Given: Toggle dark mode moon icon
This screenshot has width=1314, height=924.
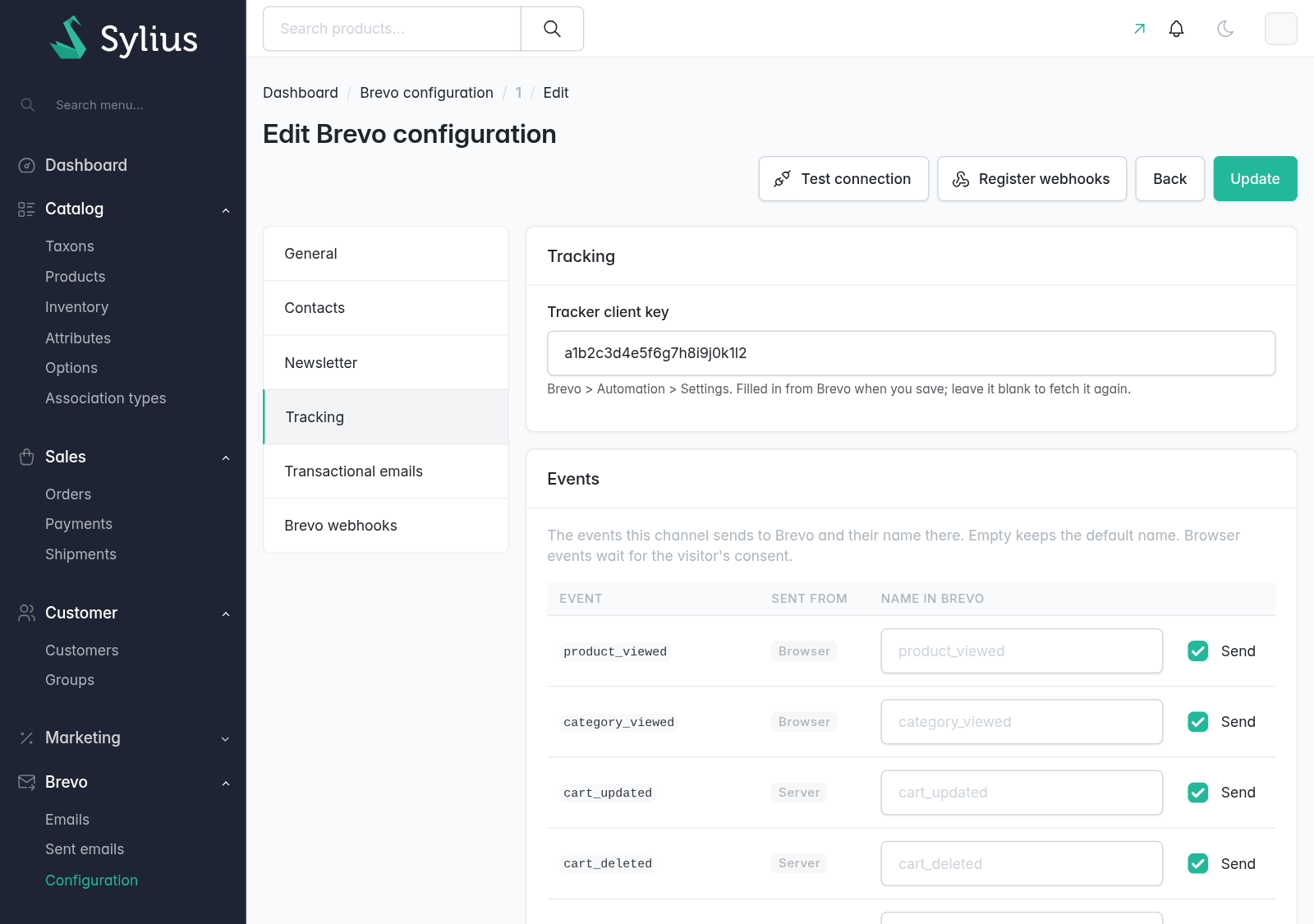Looking at the screenshot, I should pyautogui.click(x=1225, y=29).
